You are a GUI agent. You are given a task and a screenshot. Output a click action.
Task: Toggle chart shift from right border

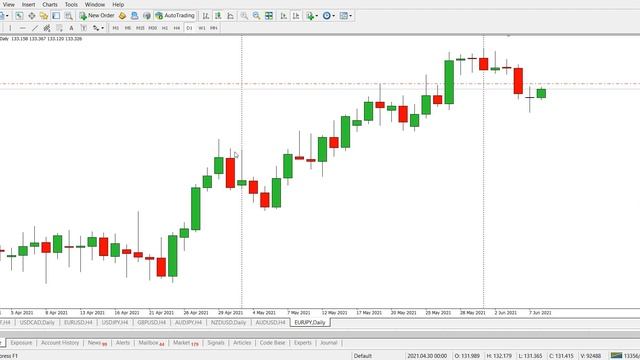click(296, 16)
